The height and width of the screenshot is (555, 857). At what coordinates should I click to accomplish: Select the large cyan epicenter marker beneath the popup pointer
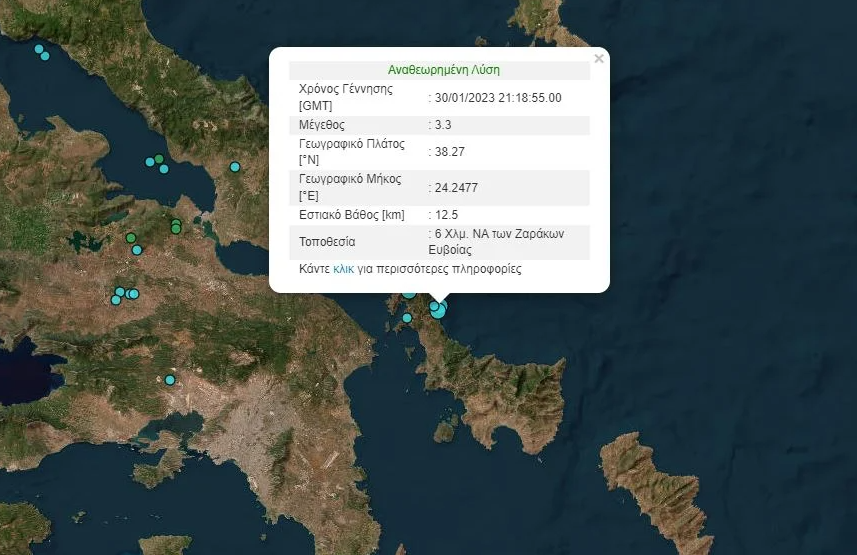point(438,312)
